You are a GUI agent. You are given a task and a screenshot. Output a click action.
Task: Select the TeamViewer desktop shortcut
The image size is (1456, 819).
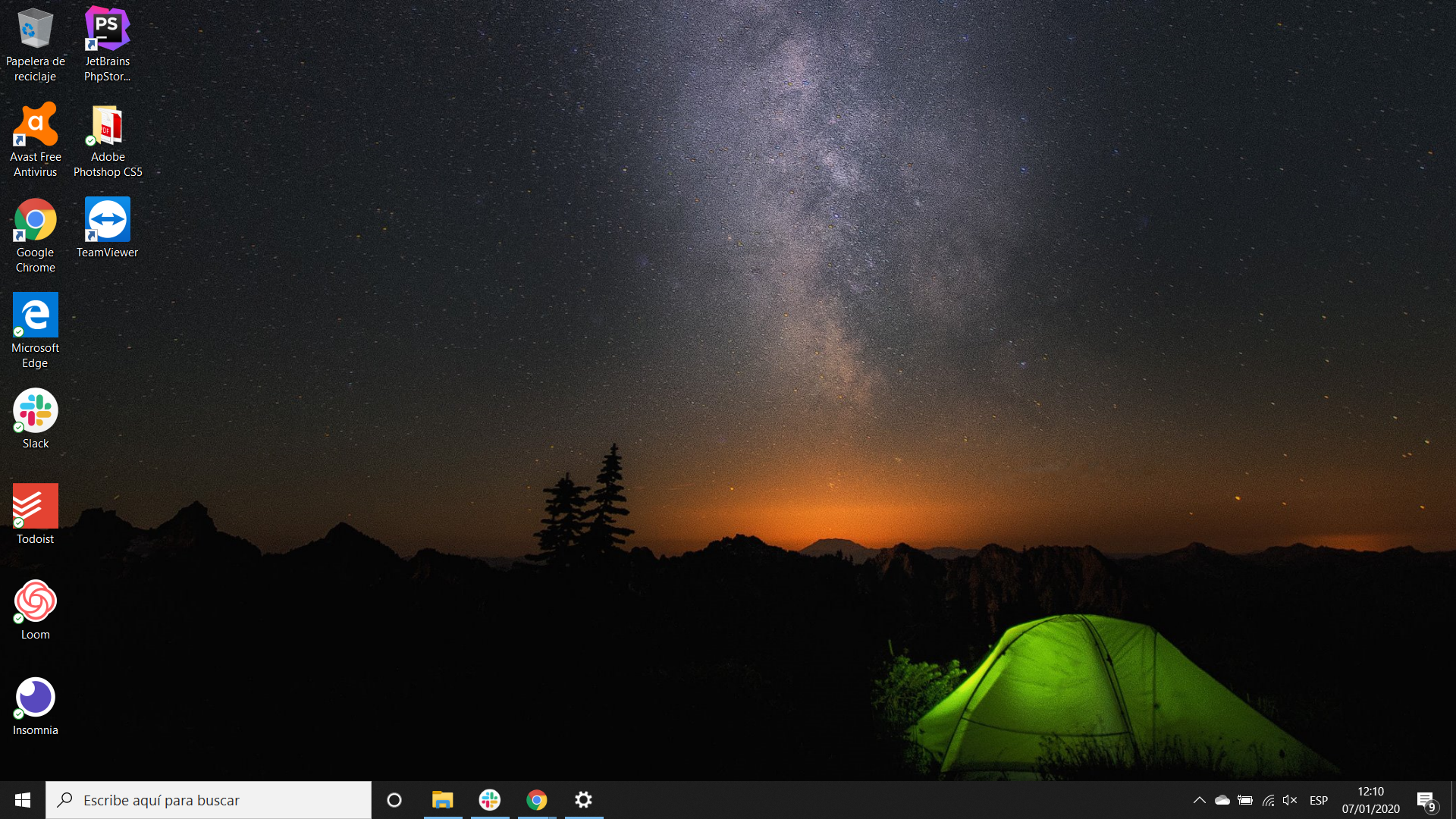(107, 229)
